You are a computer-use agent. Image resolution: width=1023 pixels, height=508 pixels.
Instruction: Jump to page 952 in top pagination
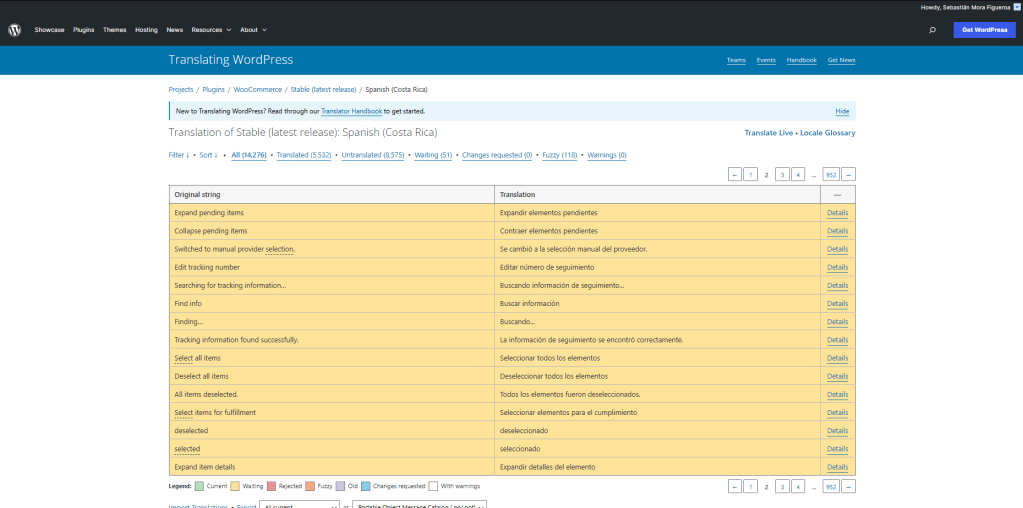830,174
